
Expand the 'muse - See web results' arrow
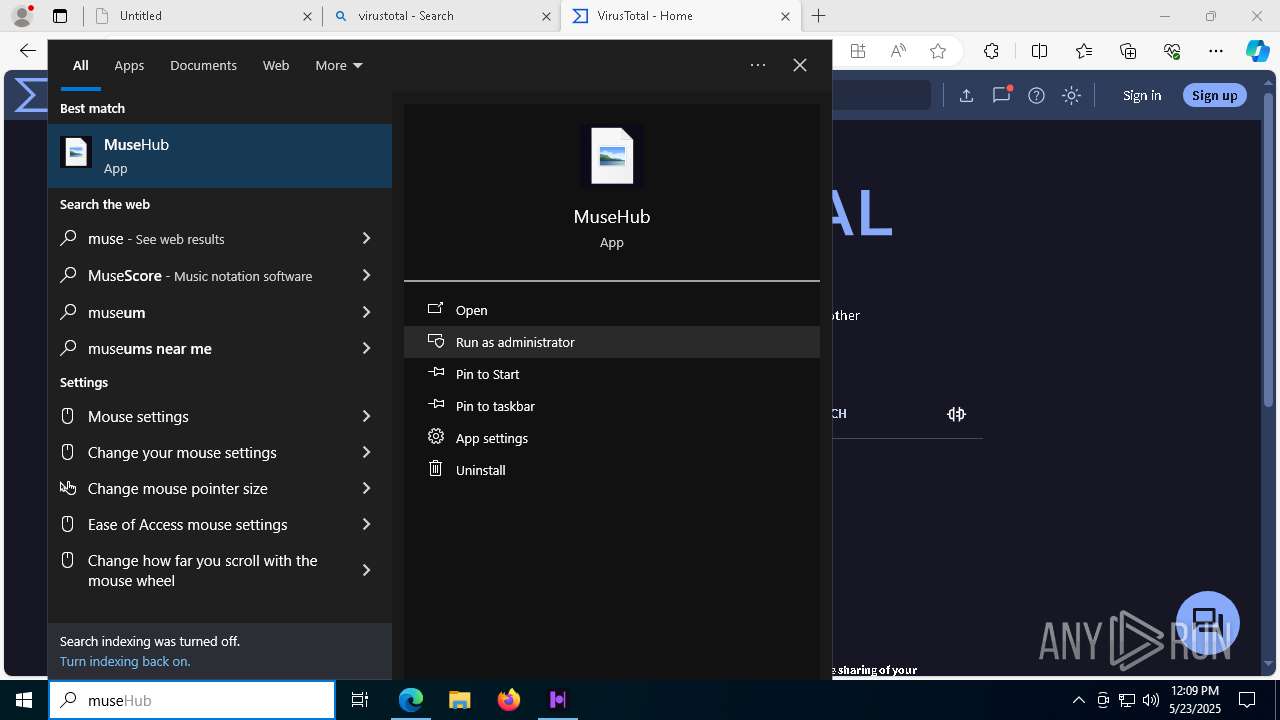[366, 238]
